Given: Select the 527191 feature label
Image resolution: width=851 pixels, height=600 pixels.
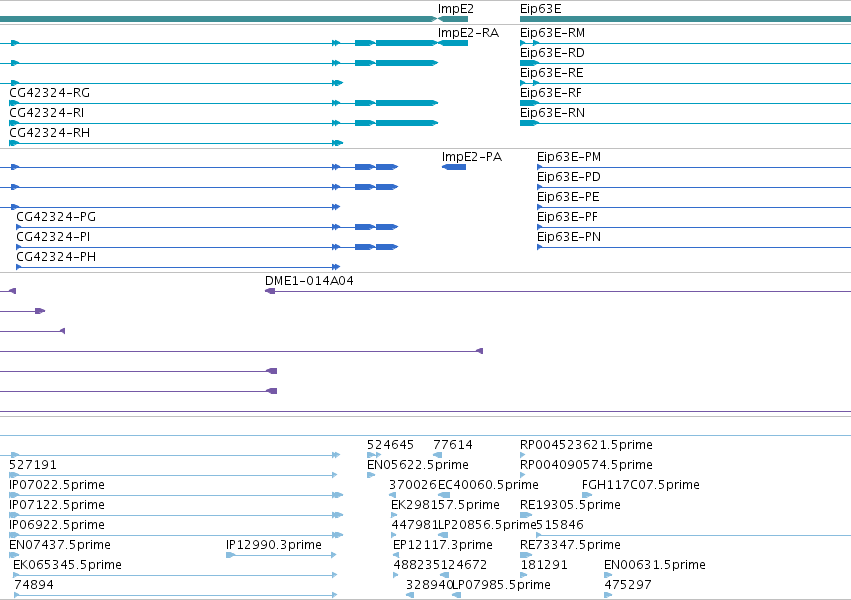Looking at the screenshot, I should [x=33, y=465].
